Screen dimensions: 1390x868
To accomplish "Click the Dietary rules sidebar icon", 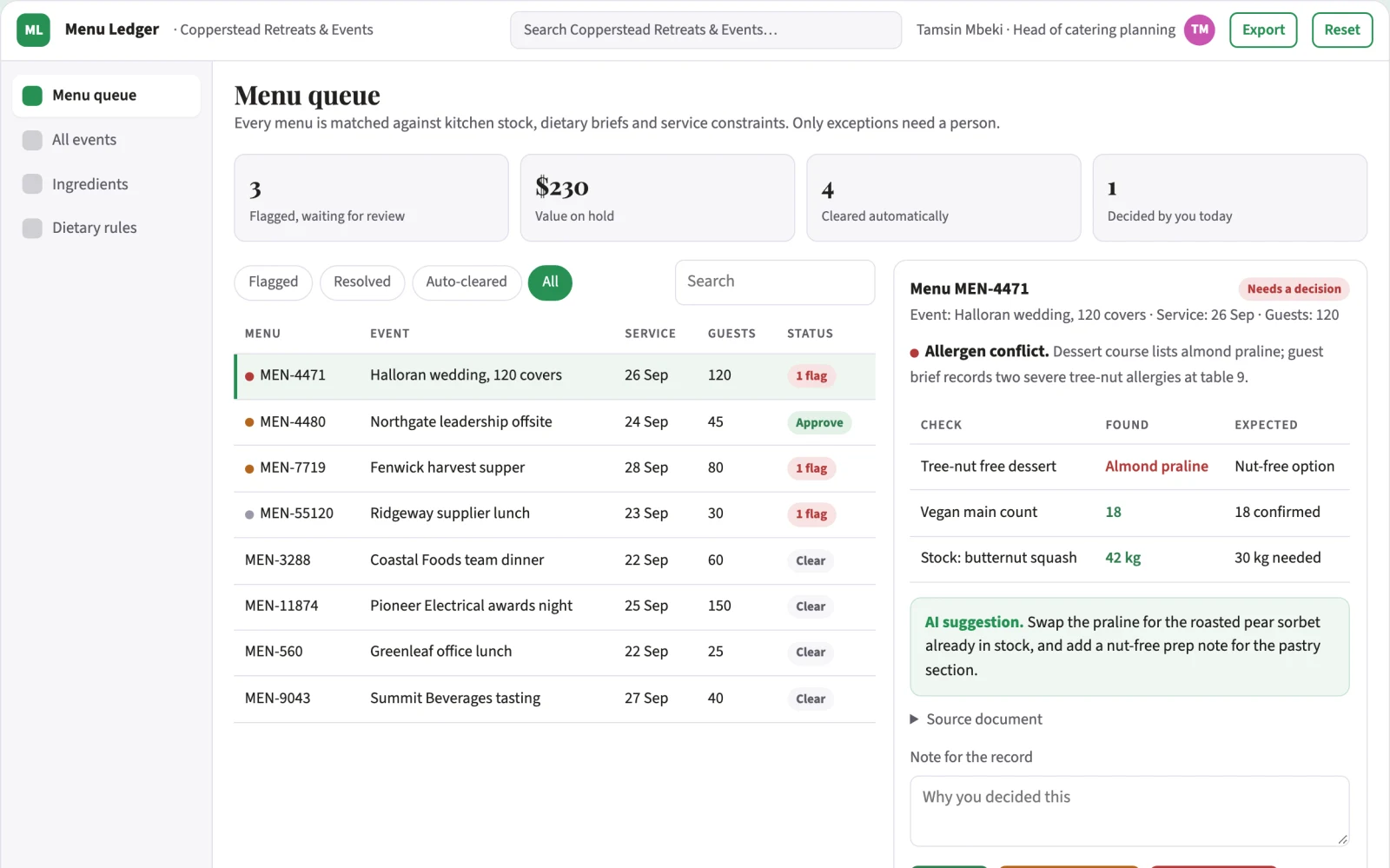I will (32, 228).
